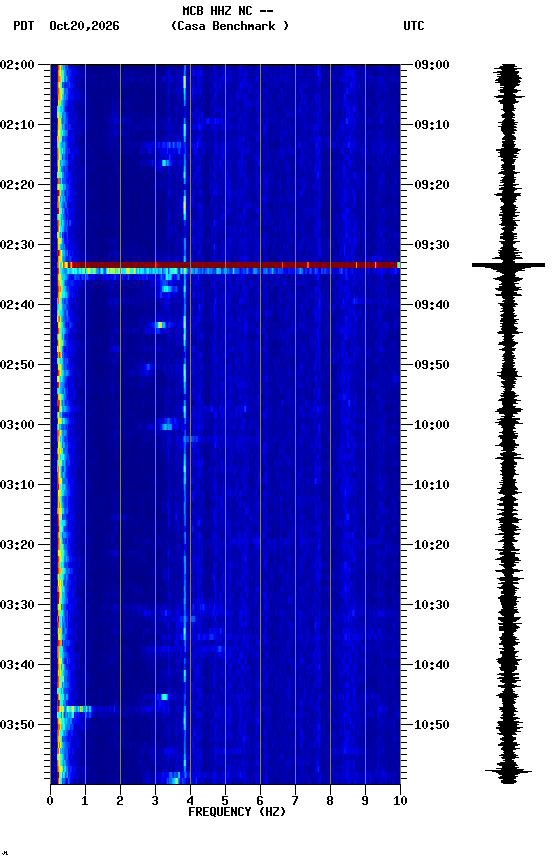This screenshot has width=552, height=864.
Task: Click the dark red broadband event band at 09:33
Action: [x=229, y=265]
